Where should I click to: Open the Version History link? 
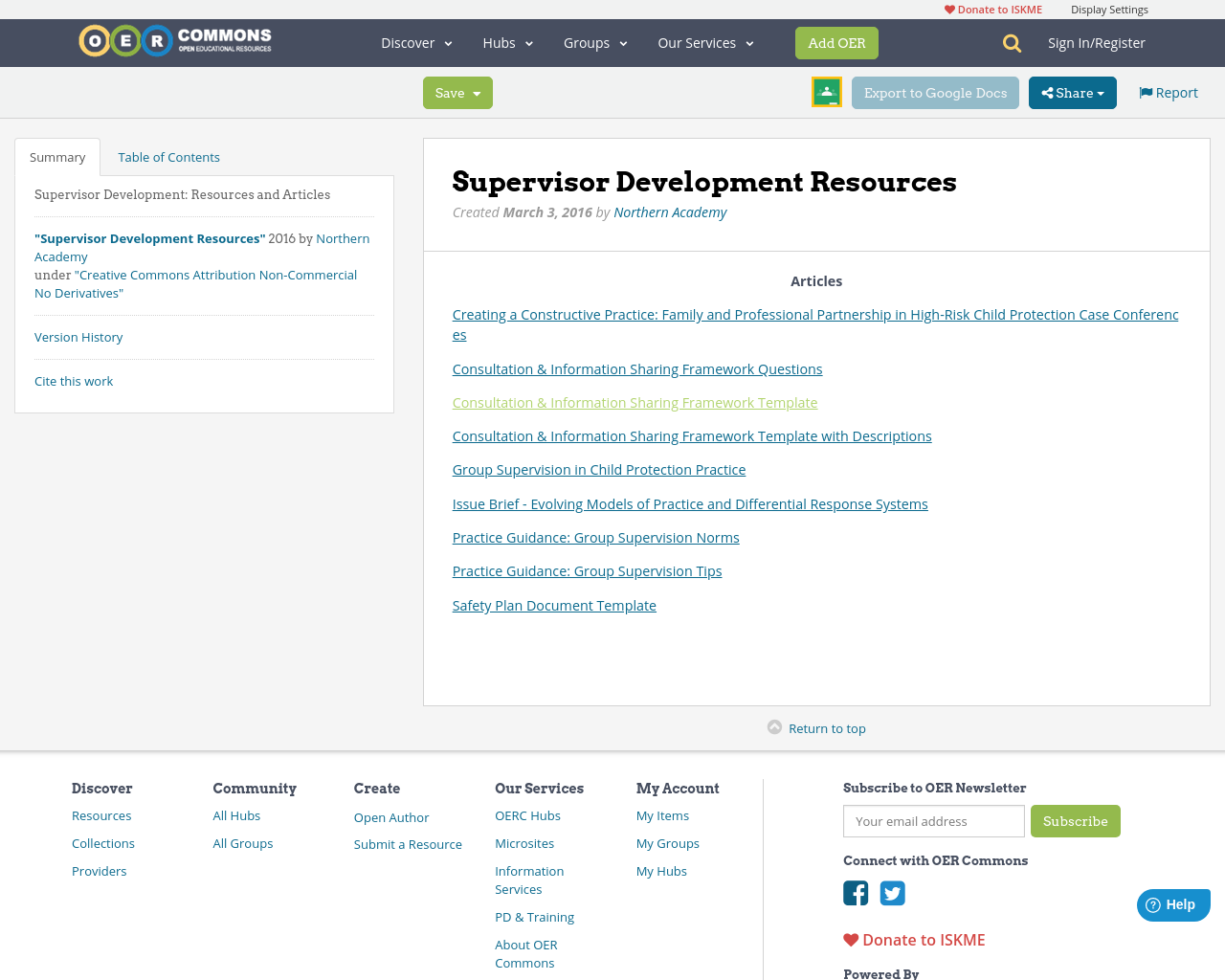78,336
